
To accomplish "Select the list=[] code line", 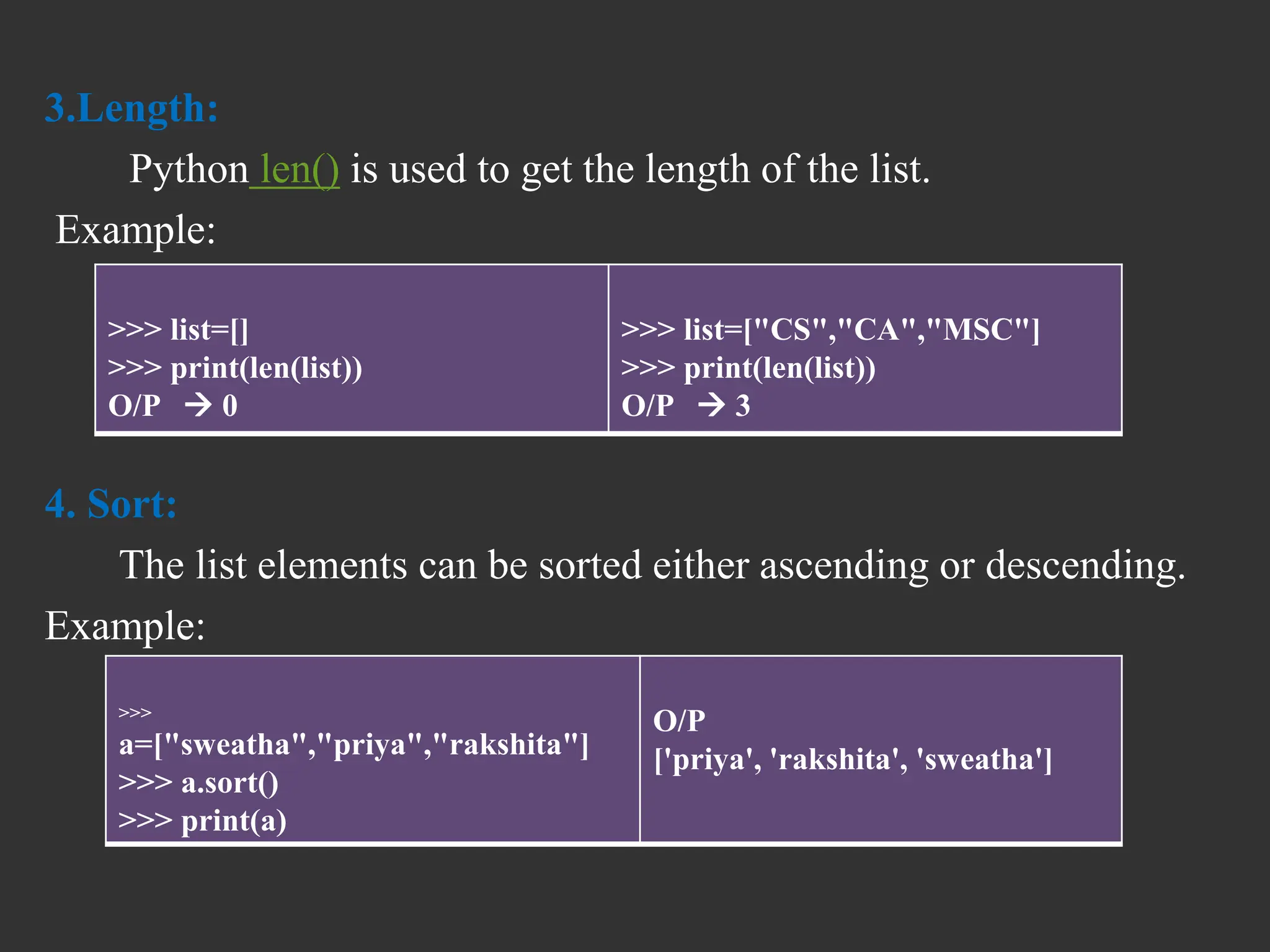I will pyautogui.click(x=178, y=330).
